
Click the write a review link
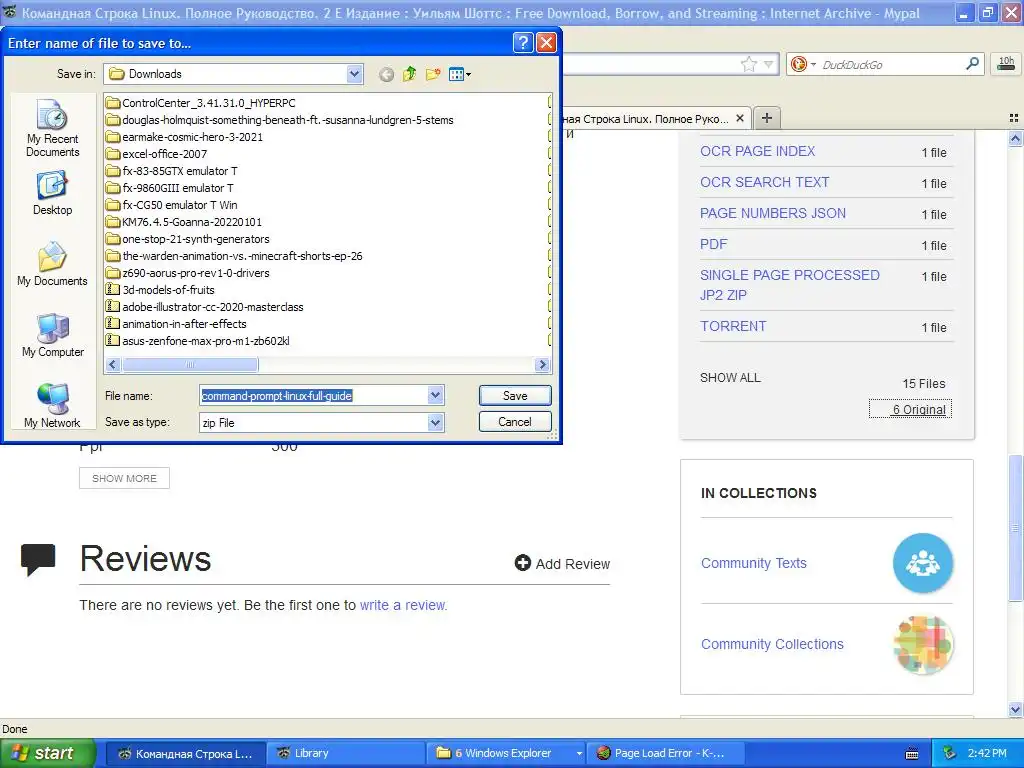[x=403, y=605]
